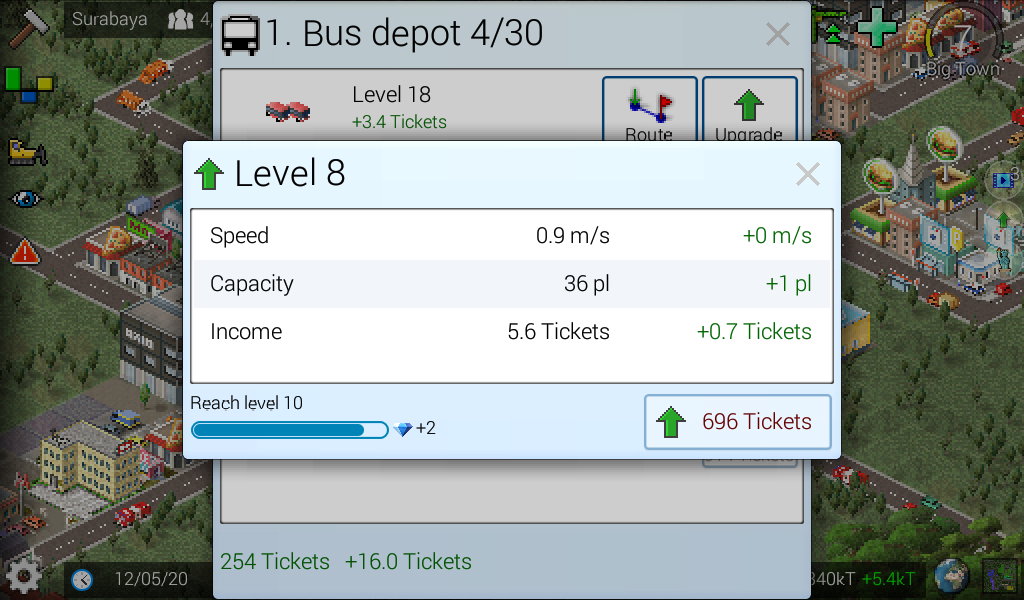Click the blue diamond reward icon

[404, 429]
